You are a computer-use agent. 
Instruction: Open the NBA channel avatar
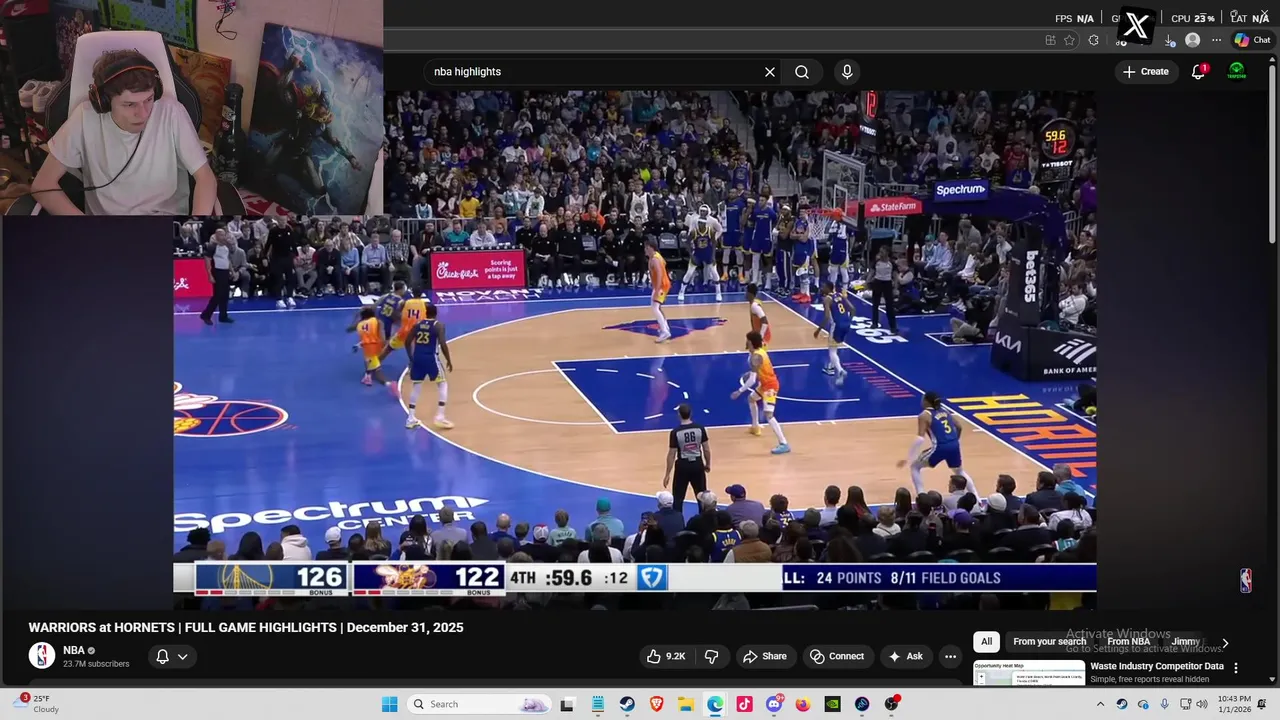point(42,656)
